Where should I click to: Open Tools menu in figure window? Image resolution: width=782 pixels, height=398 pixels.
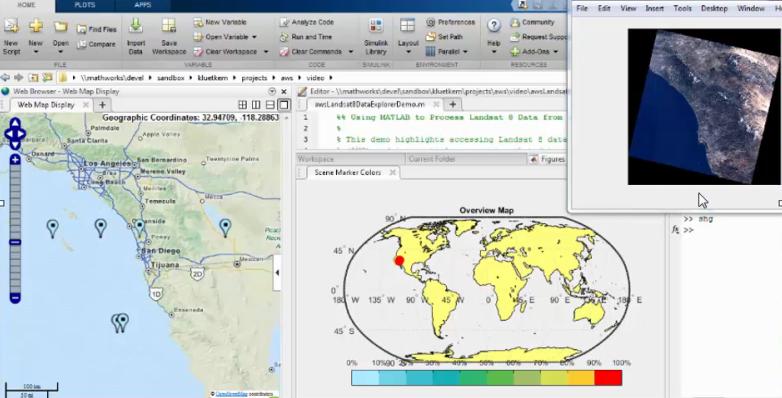(x=682, y=8)
